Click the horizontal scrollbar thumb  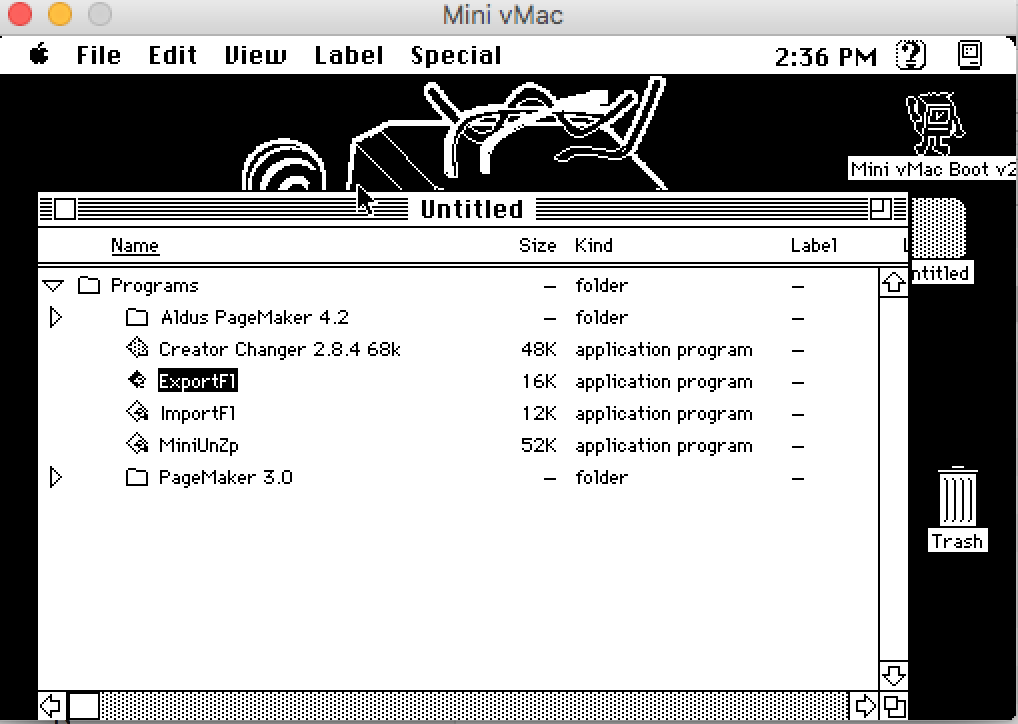point(84,706)
